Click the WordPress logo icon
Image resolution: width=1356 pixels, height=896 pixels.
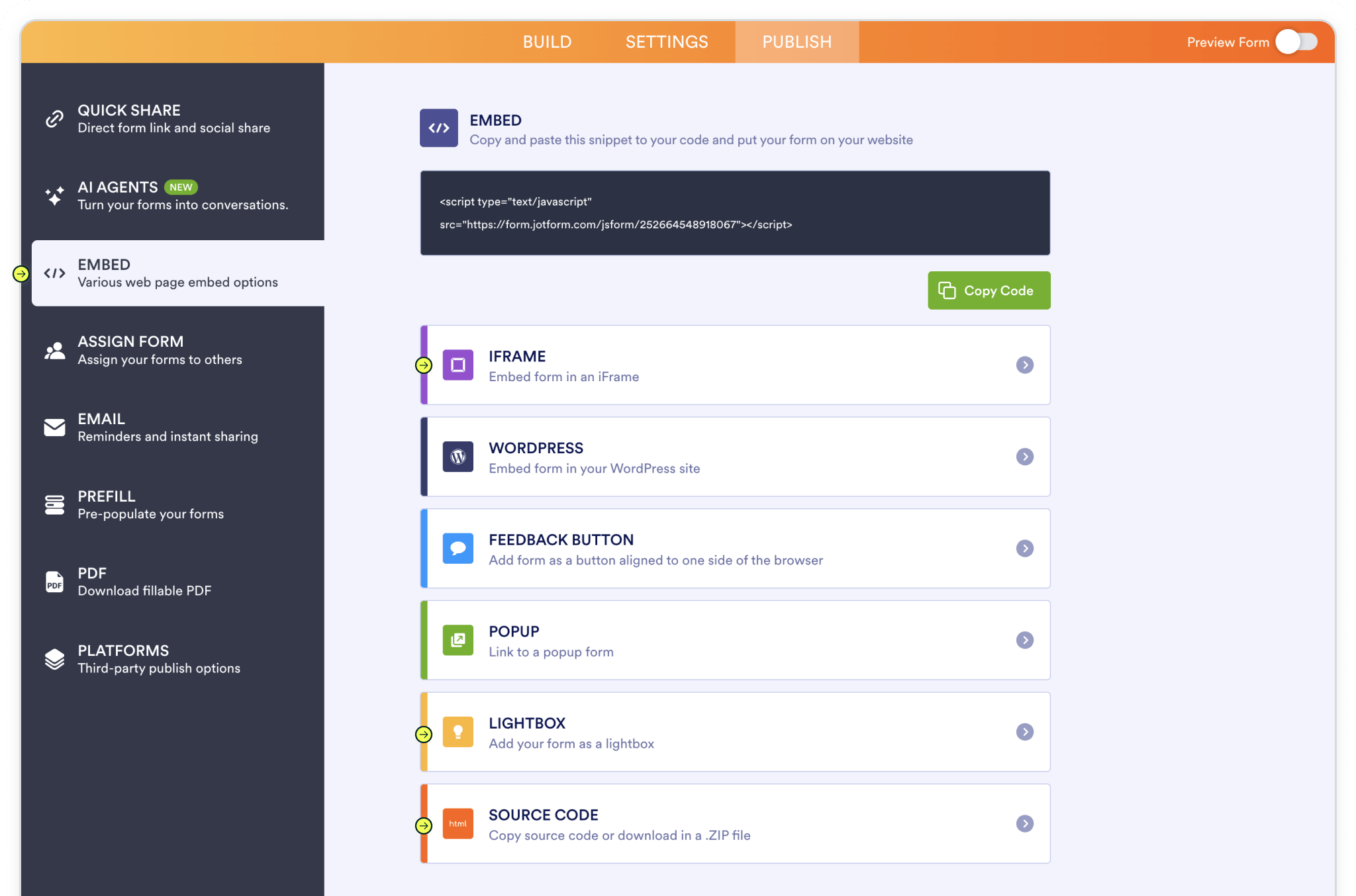pos(458,457)
